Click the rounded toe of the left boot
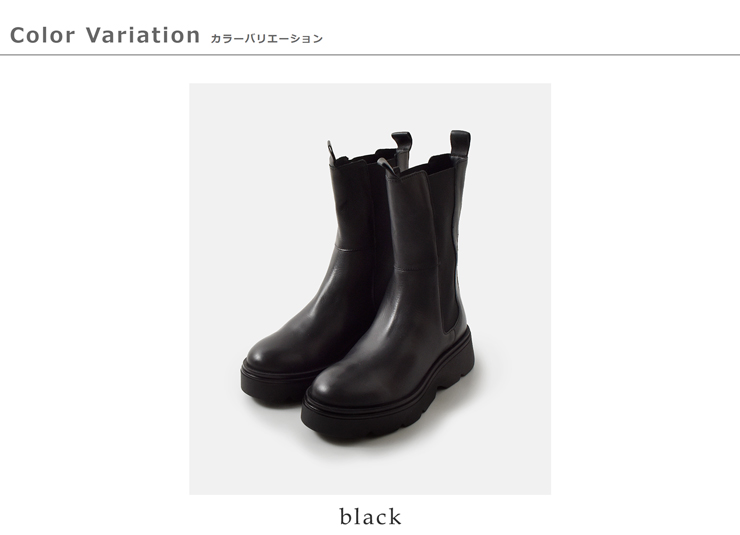The width and height of the screenshot is (740, 535). pyautogui.click(x=268, y=350)
